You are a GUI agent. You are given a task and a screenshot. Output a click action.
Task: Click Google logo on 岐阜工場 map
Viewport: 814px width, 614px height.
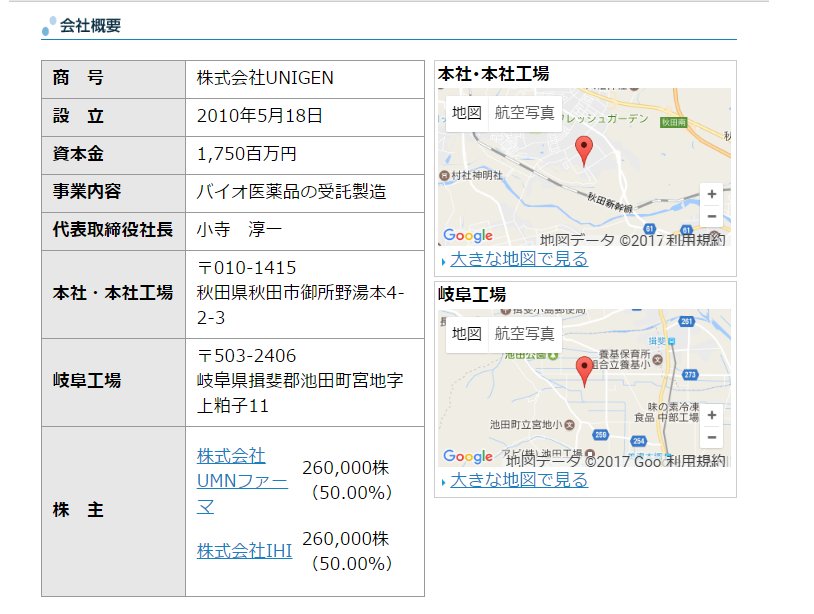(468, 456)
